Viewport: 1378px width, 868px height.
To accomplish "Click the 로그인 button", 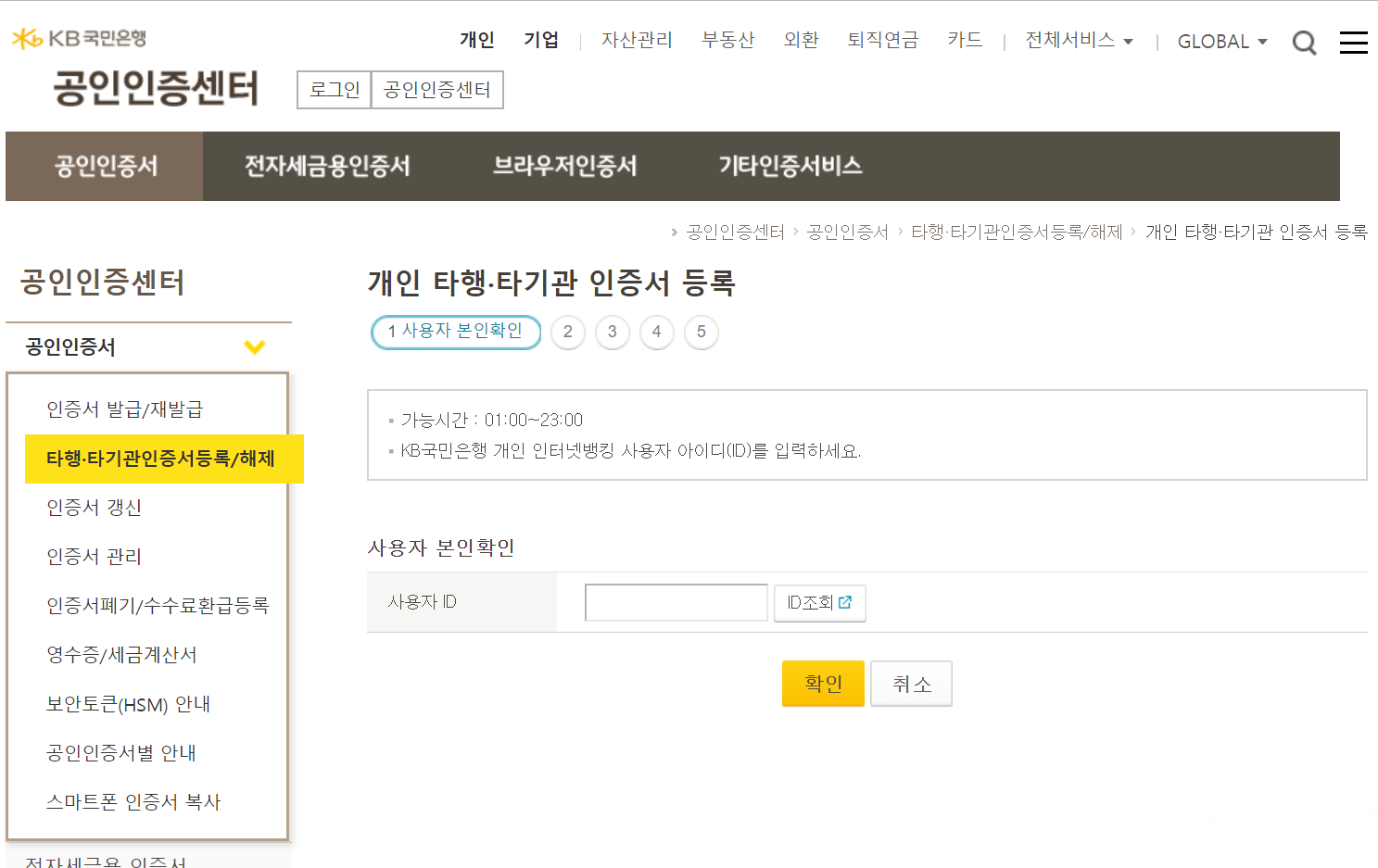I will pyautogui.click(x=335, y=90).
